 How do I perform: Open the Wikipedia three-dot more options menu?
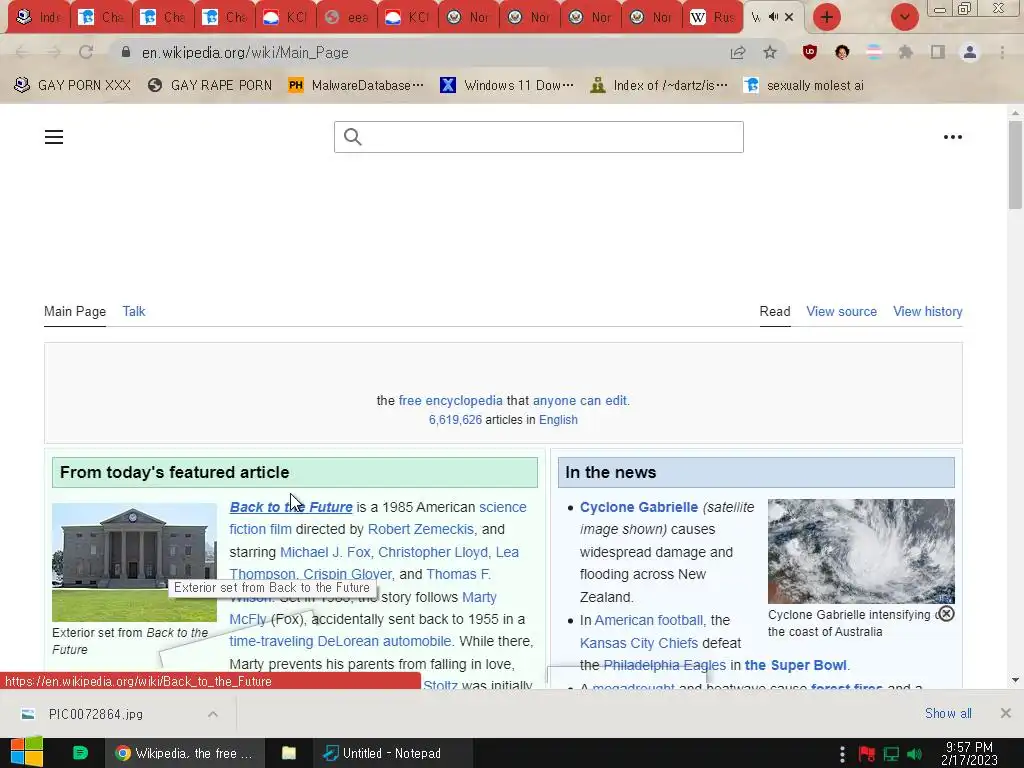953,136
